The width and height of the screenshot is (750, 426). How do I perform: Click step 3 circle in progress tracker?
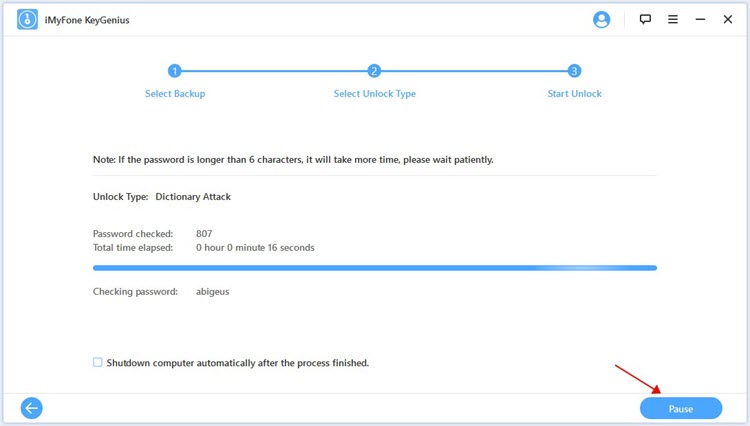[x=574, y=71]
